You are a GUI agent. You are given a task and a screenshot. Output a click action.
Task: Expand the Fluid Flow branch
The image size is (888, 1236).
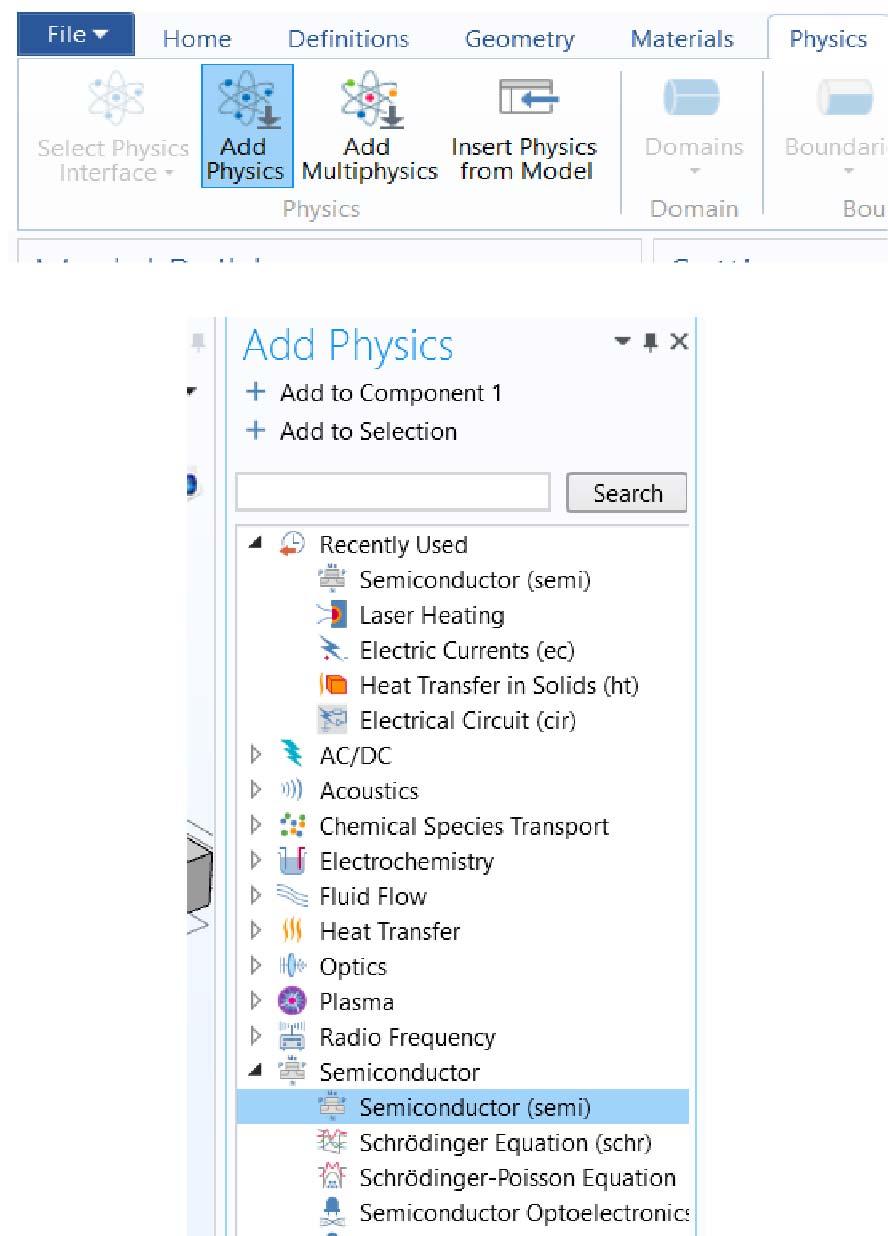coord(256,896)
